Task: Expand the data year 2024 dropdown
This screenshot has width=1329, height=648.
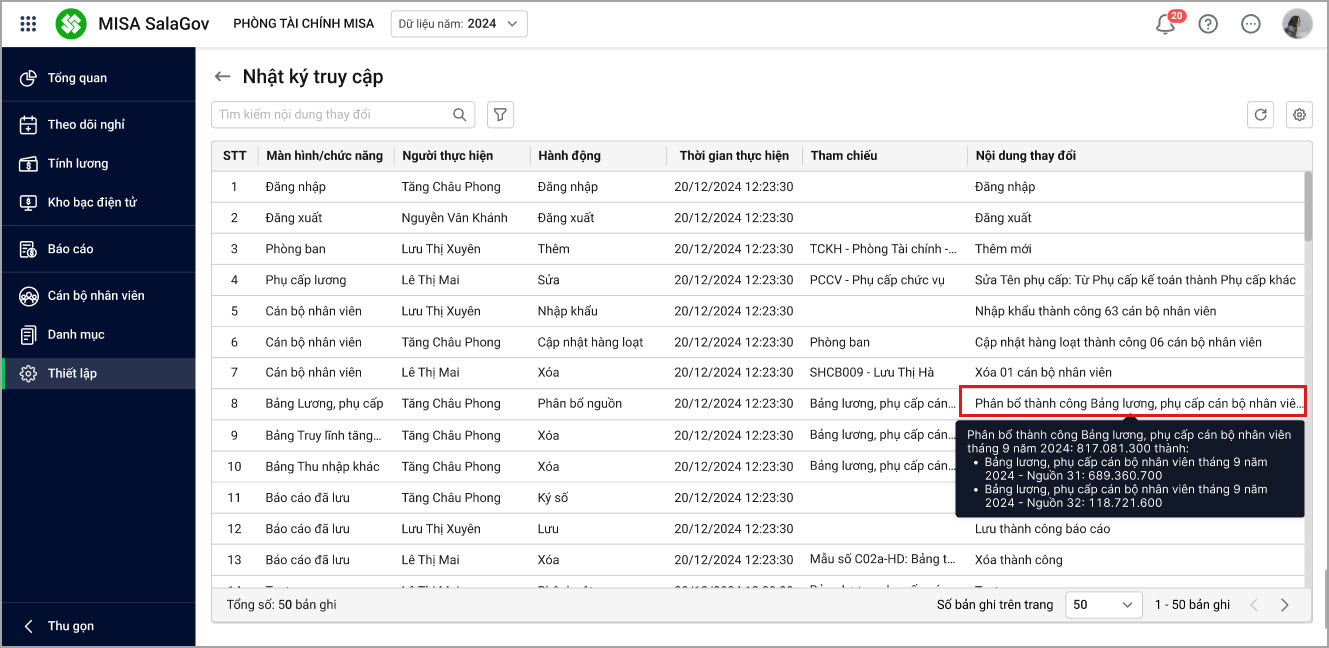Action: (x=460, y=24)
